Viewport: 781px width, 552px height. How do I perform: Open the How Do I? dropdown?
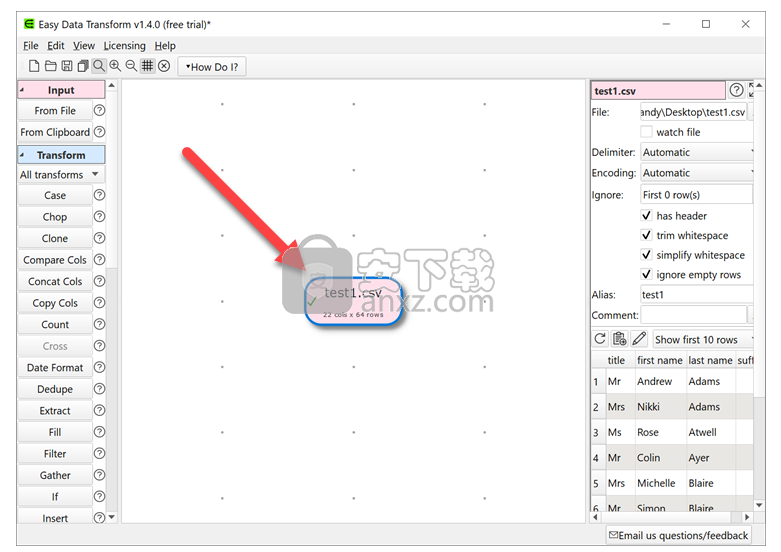click(212, 67)
